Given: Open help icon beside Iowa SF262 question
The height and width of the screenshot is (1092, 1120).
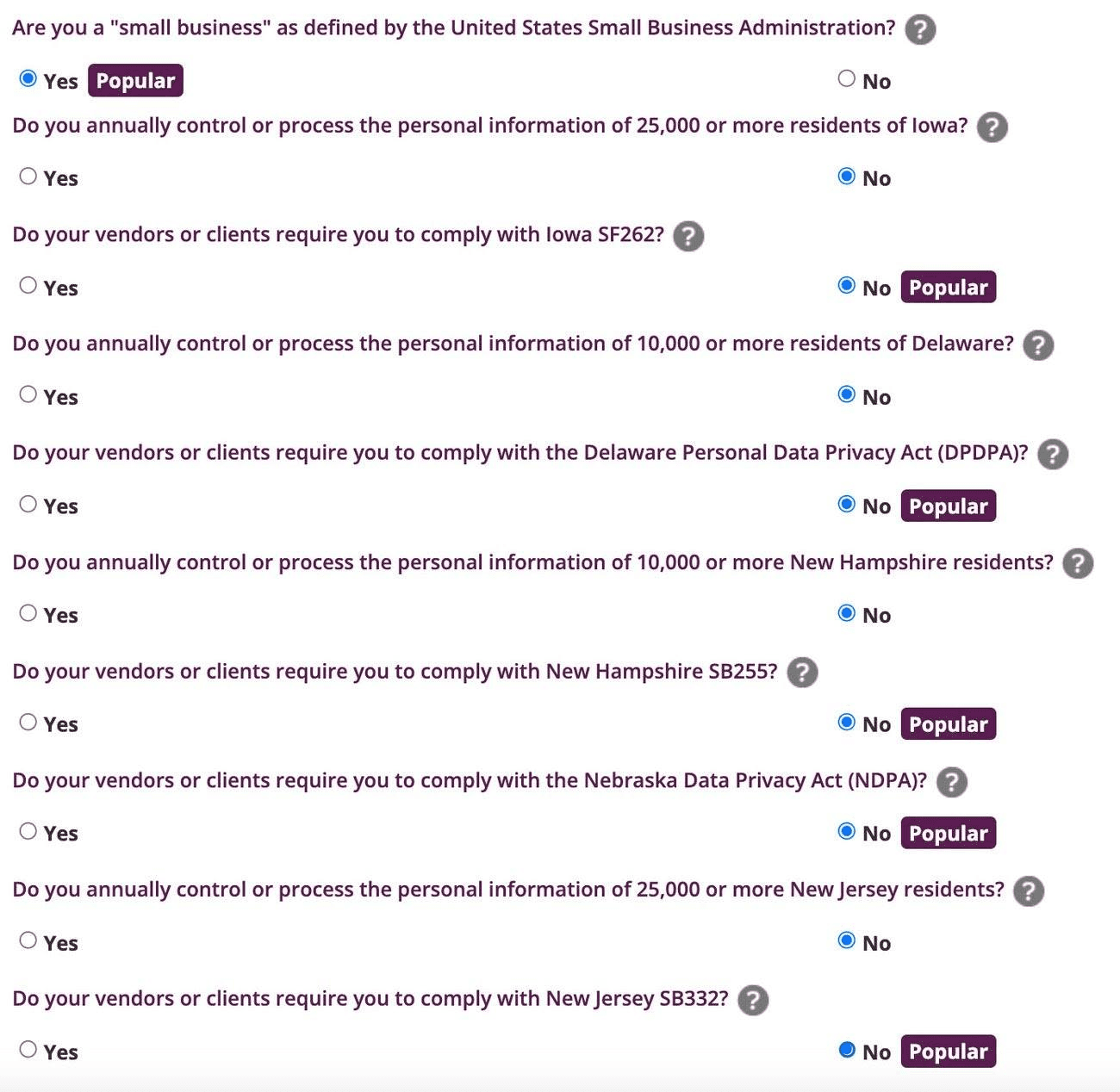Looking at the screenshot, I should [x=688, y=236].
